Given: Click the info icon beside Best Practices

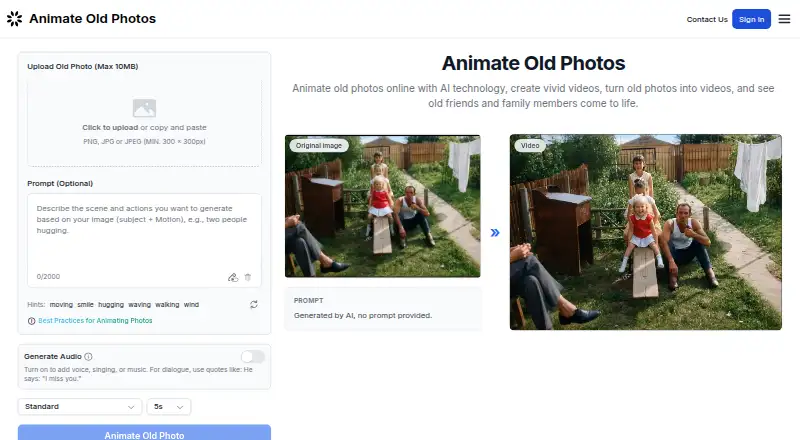Looking at the screenshot, I should 32,321.
